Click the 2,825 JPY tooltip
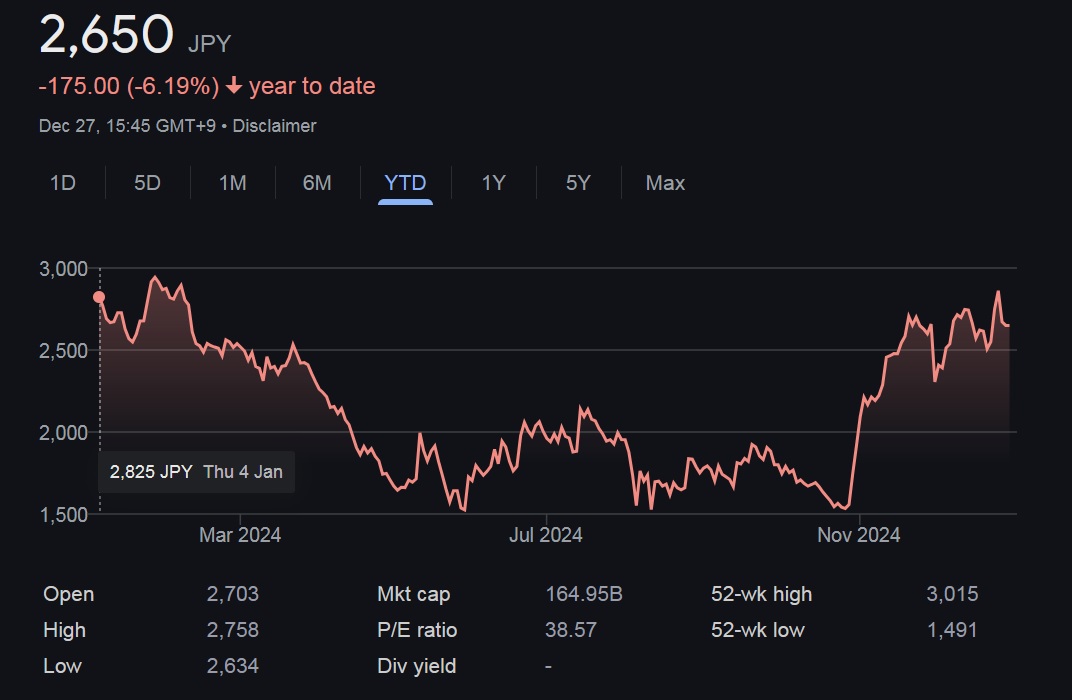This screenshot has height=700, width=1072. (x=196, y=472)
